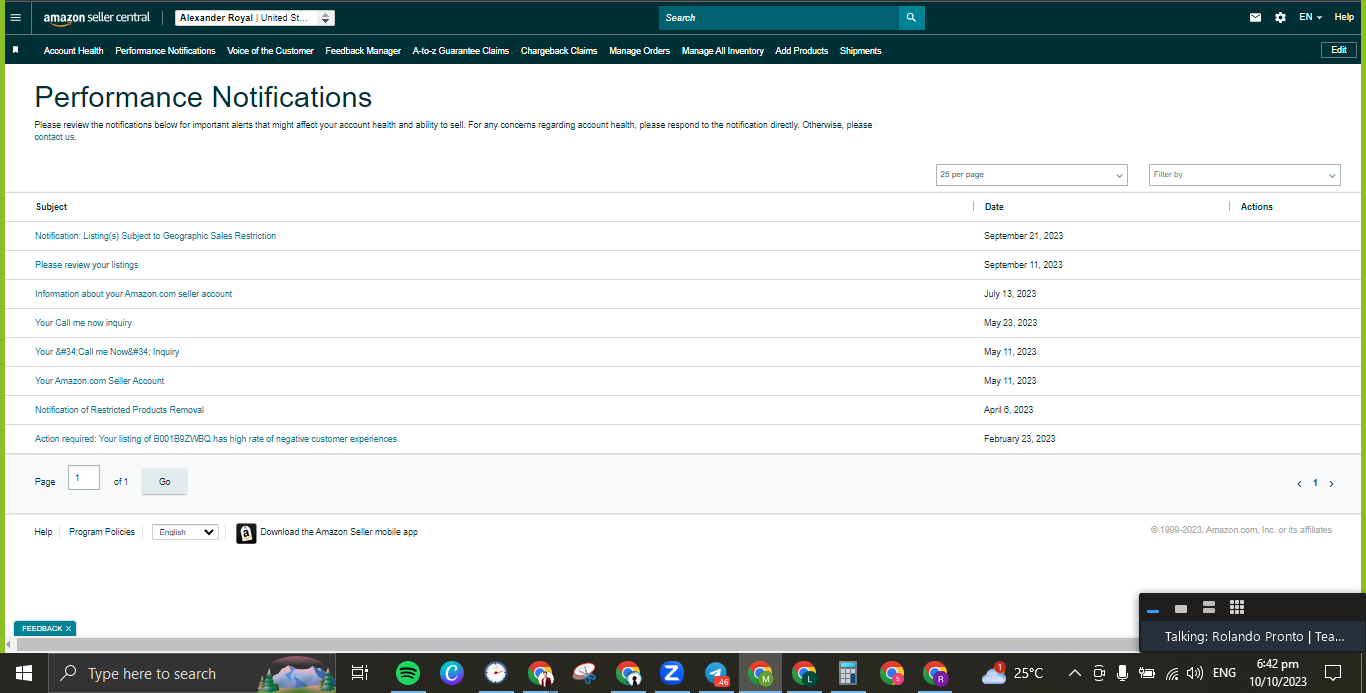This screenshot has height=693, width=1366.
Task: Open Add Products in the nav bar
Action: click(802, 51)
